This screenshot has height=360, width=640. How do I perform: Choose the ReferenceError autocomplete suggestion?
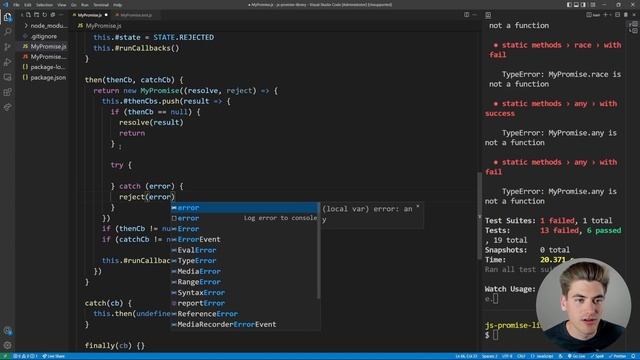tap(244, 314)
